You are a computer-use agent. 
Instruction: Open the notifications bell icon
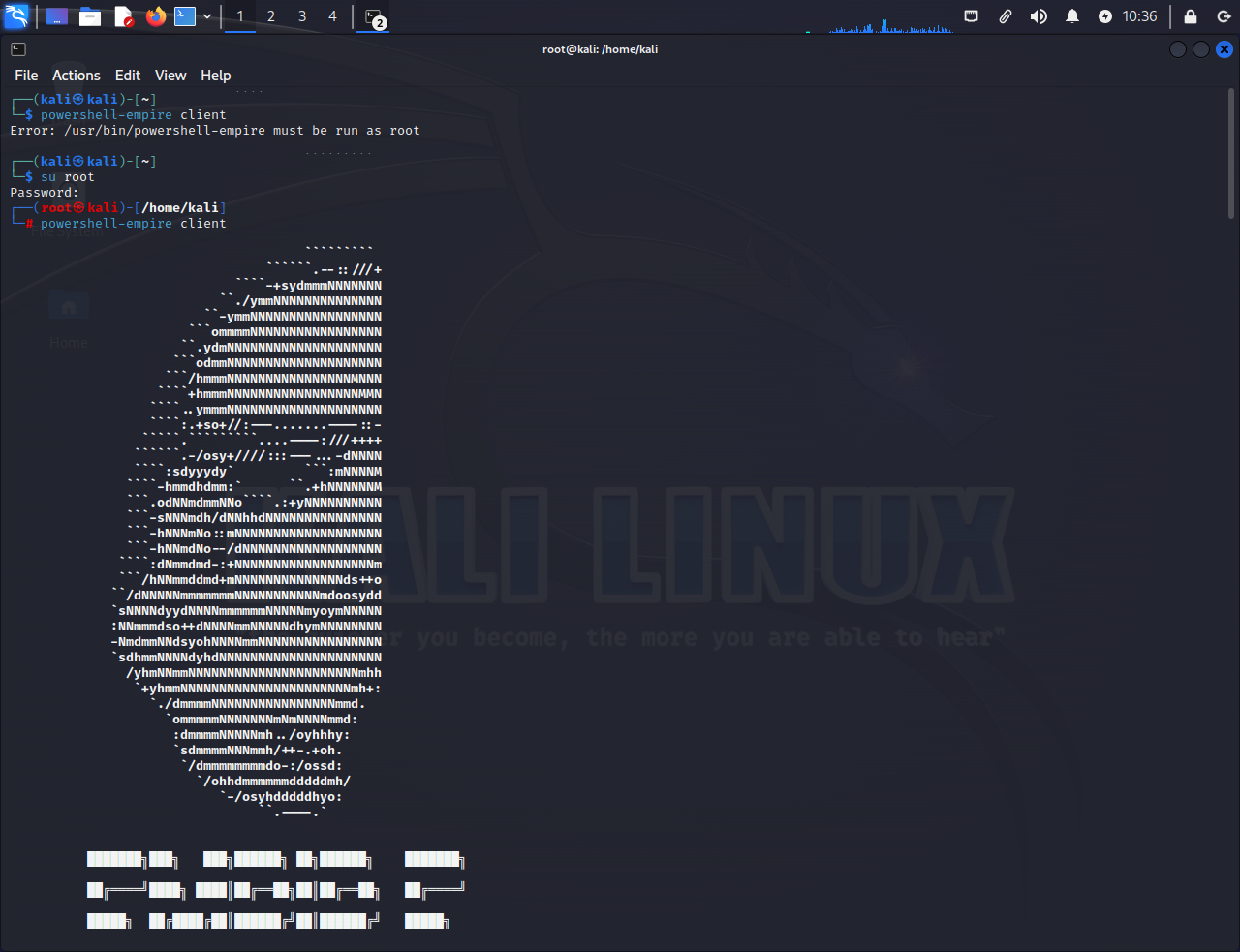tap(1072, 16)
